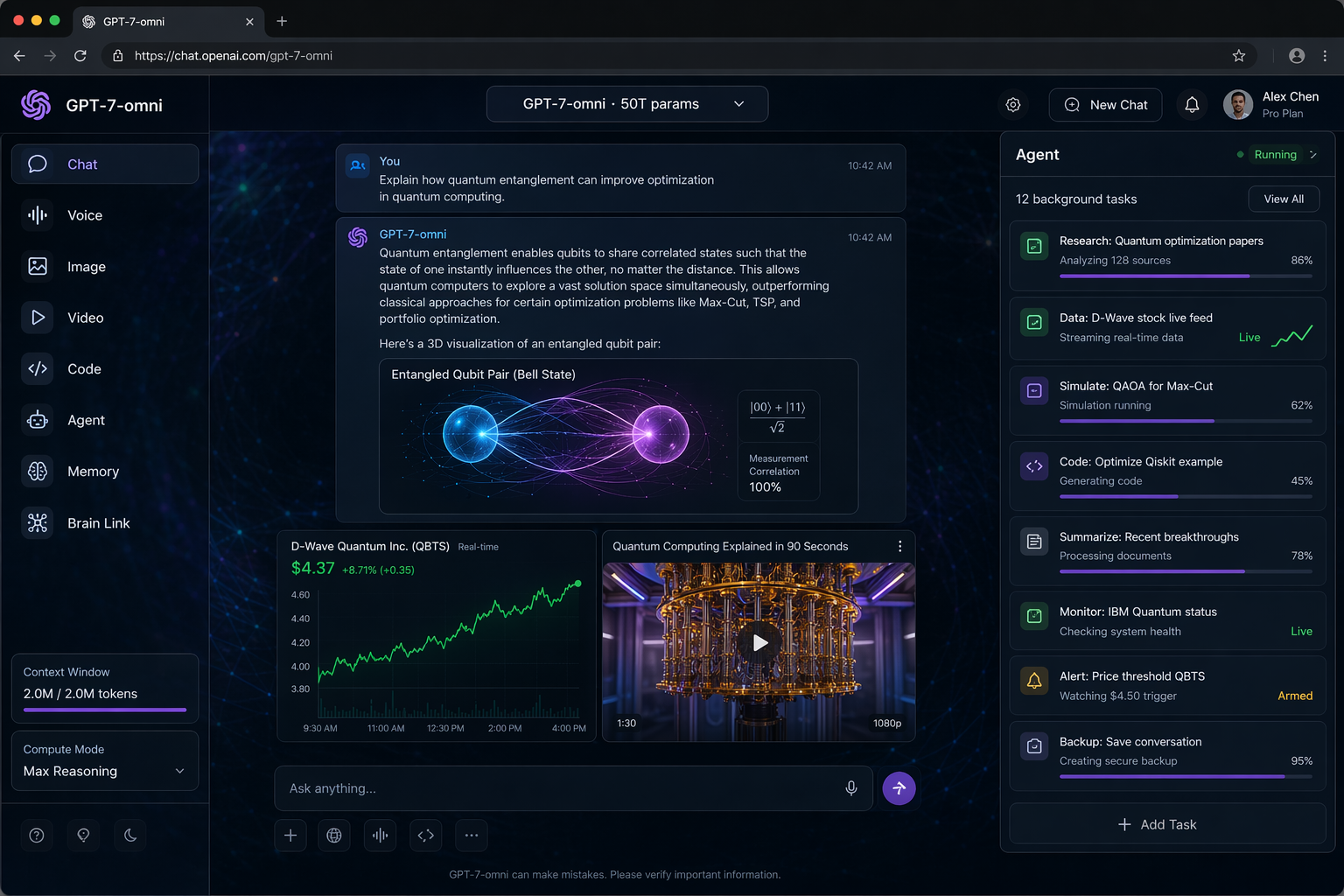Click the Monitor IBM Quantum status task

[x=1167, y=621]
